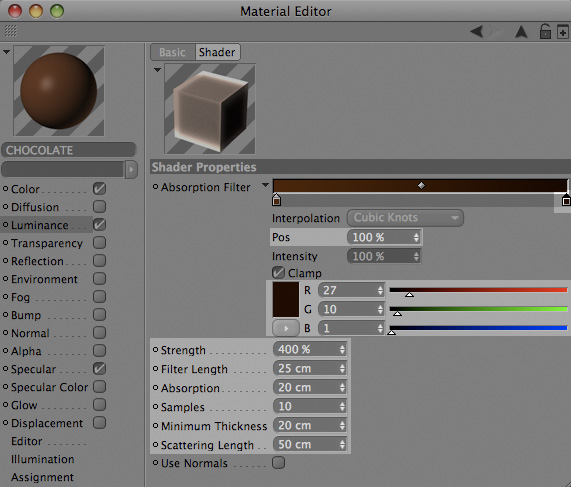571x487 pixels.
Task: Enable the Environment channel checkbox
Action: pos(99,279)
